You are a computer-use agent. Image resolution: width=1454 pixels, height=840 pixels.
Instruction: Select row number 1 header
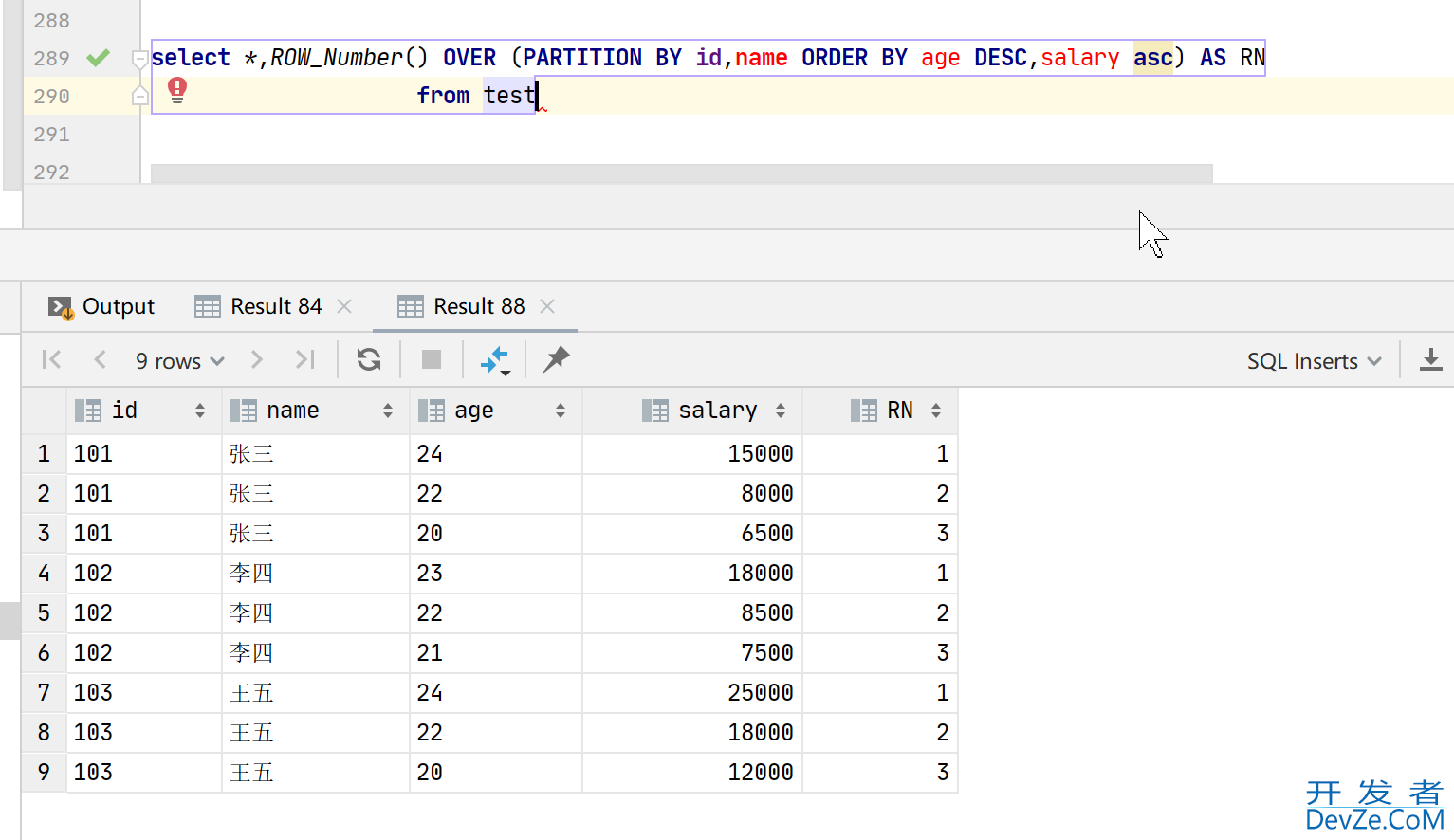click(44, 454)
